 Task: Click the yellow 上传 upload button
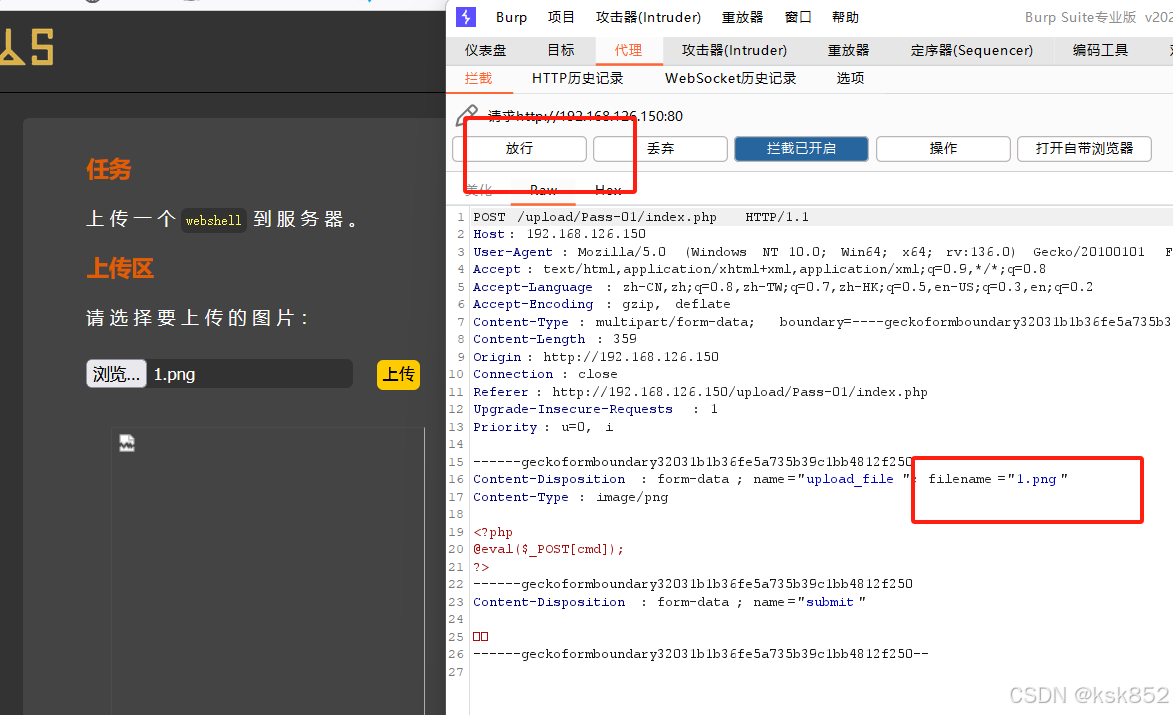click(x=398, y=374)
